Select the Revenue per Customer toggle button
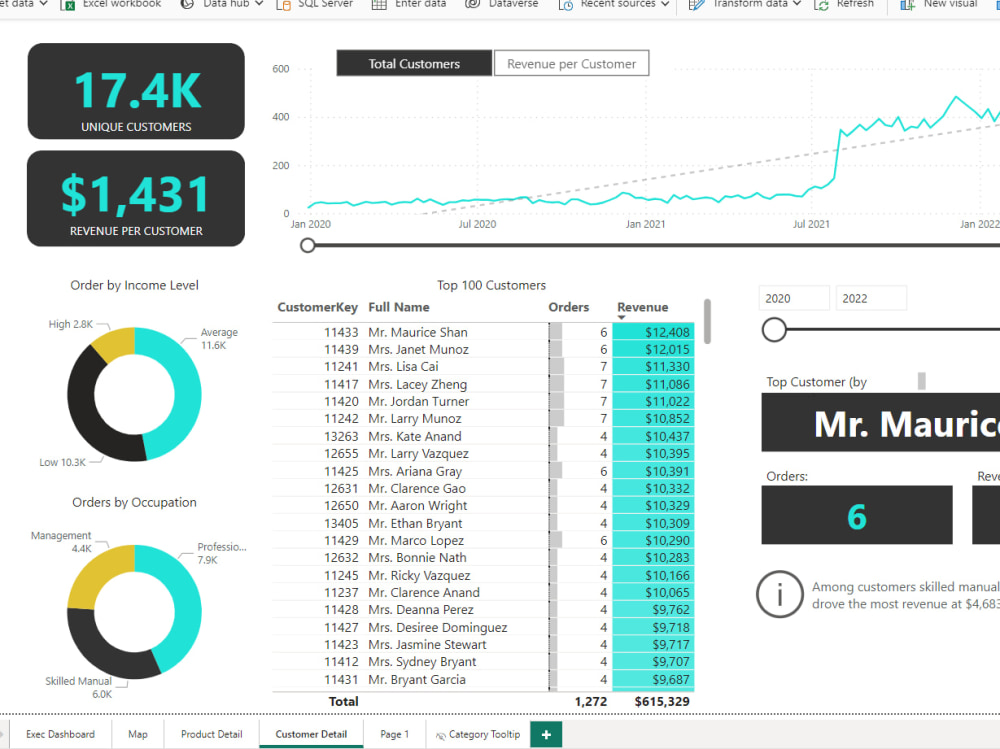This screenshot has height=749, width=1000. [x=571, y=64]
